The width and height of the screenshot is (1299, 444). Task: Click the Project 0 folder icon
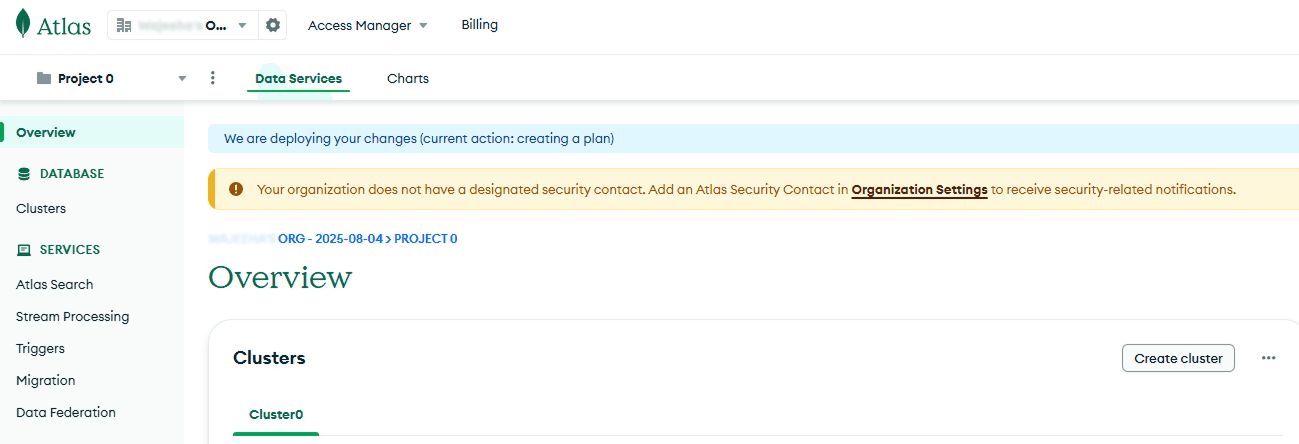(44, 78)
